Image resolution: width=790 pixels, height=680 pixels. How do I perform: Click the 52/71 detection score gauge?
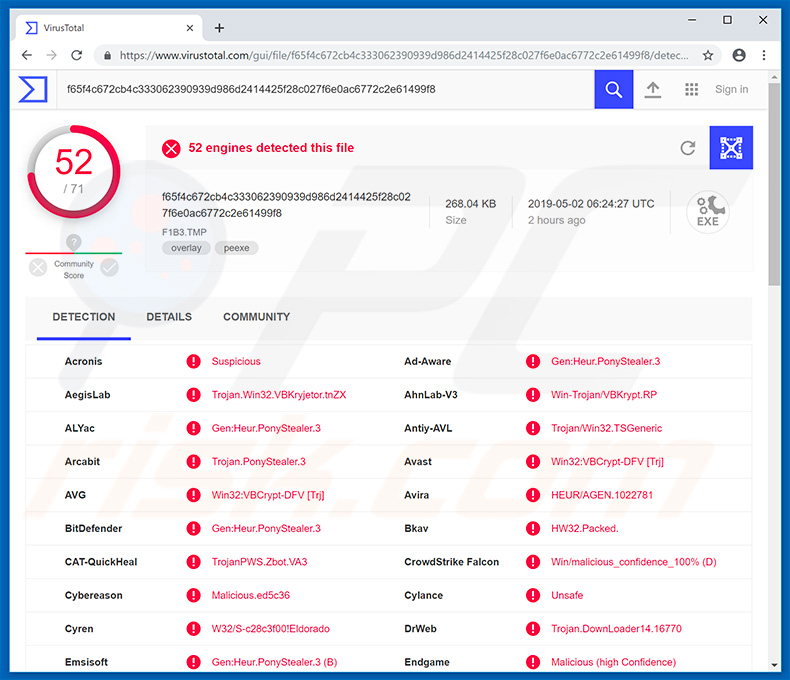click(x=74, y=171)
